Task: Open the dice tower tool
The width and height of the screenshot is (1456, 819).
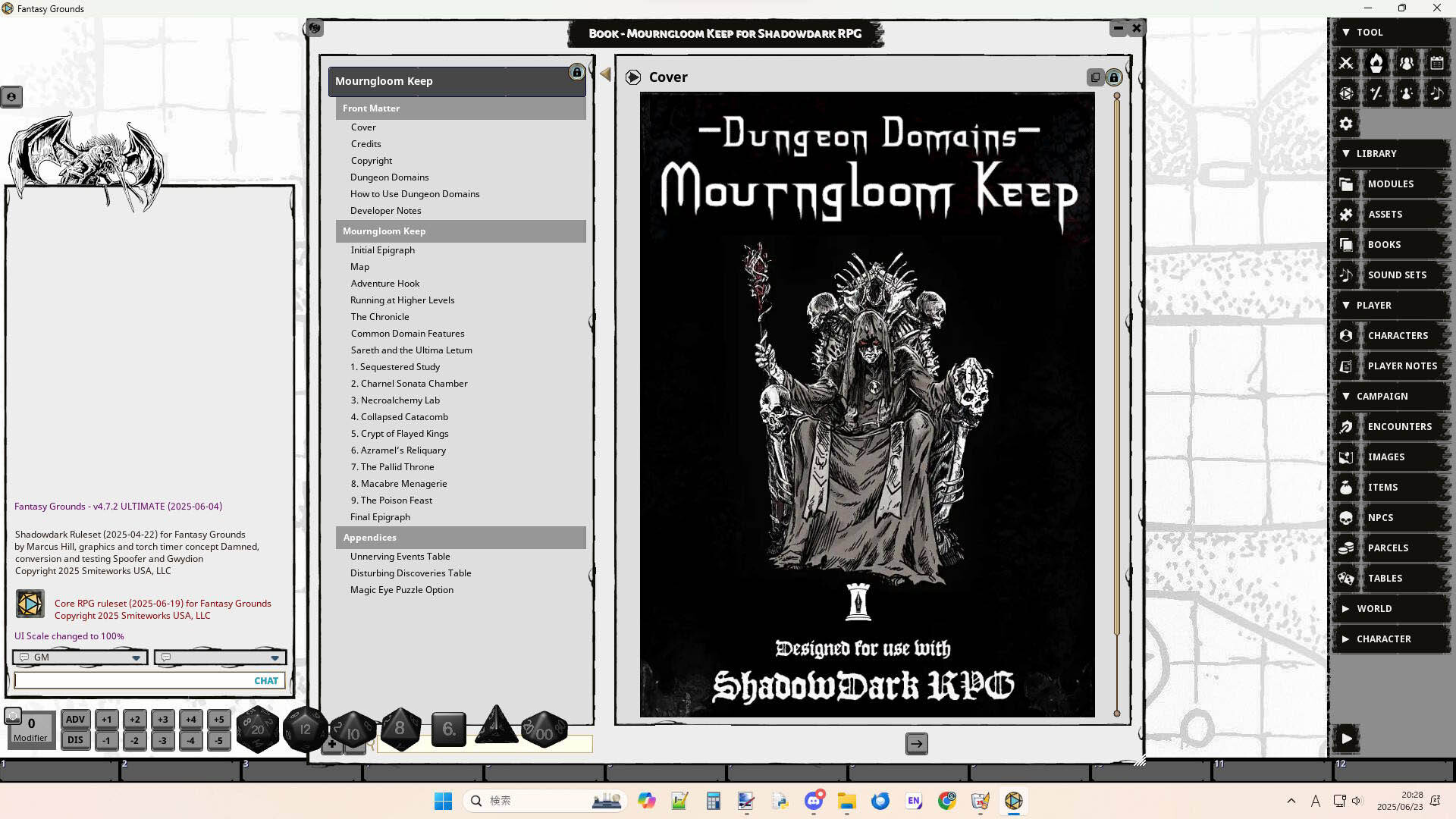Action: click(x=1345, y=93)
